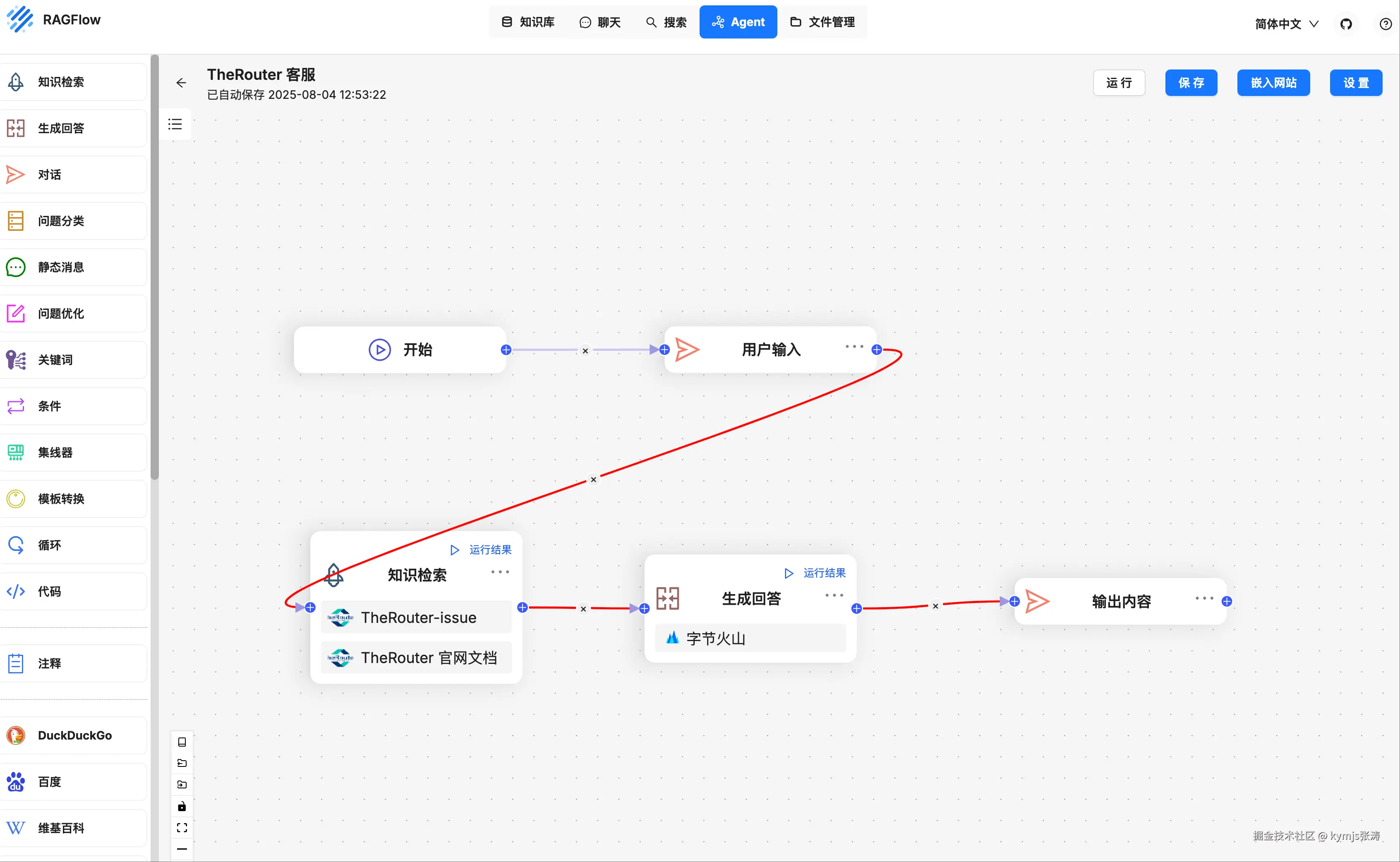Select the 条件 component in sidebar

pyautogui.click(x=74, y=406)
